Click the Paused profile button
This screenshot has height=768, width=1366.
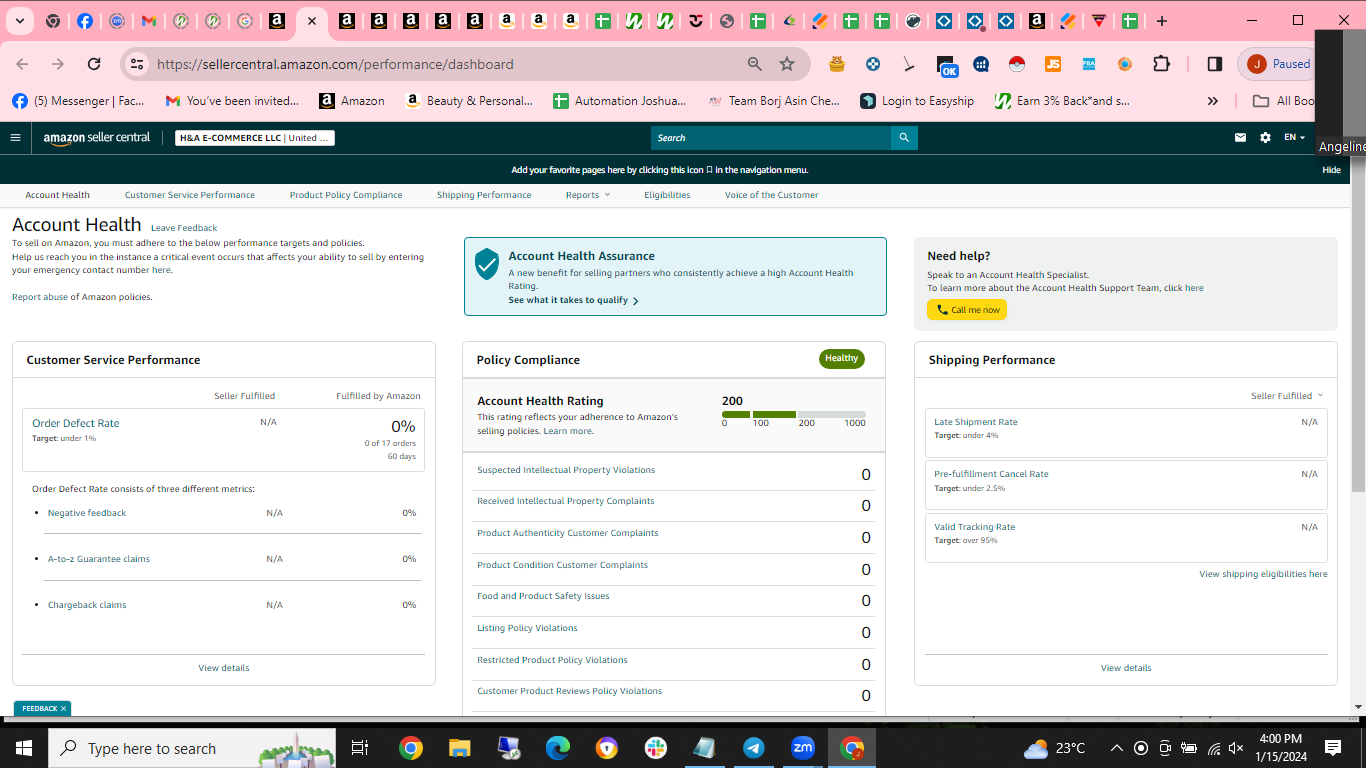tap(1279, 64)
